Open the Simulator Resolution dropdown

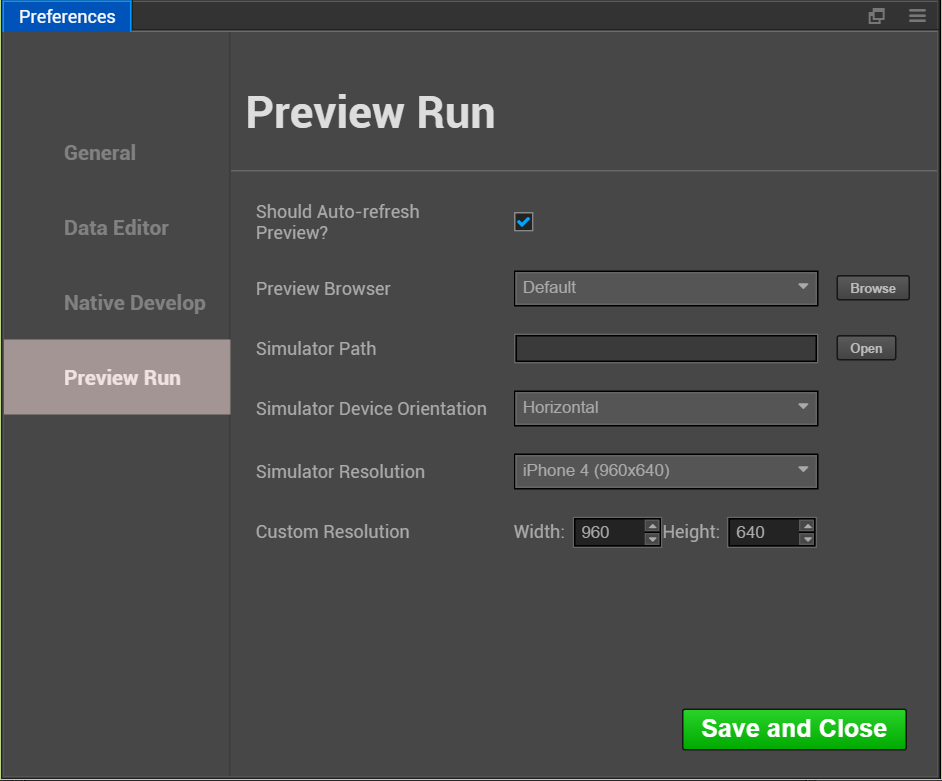tap(666, 471)
